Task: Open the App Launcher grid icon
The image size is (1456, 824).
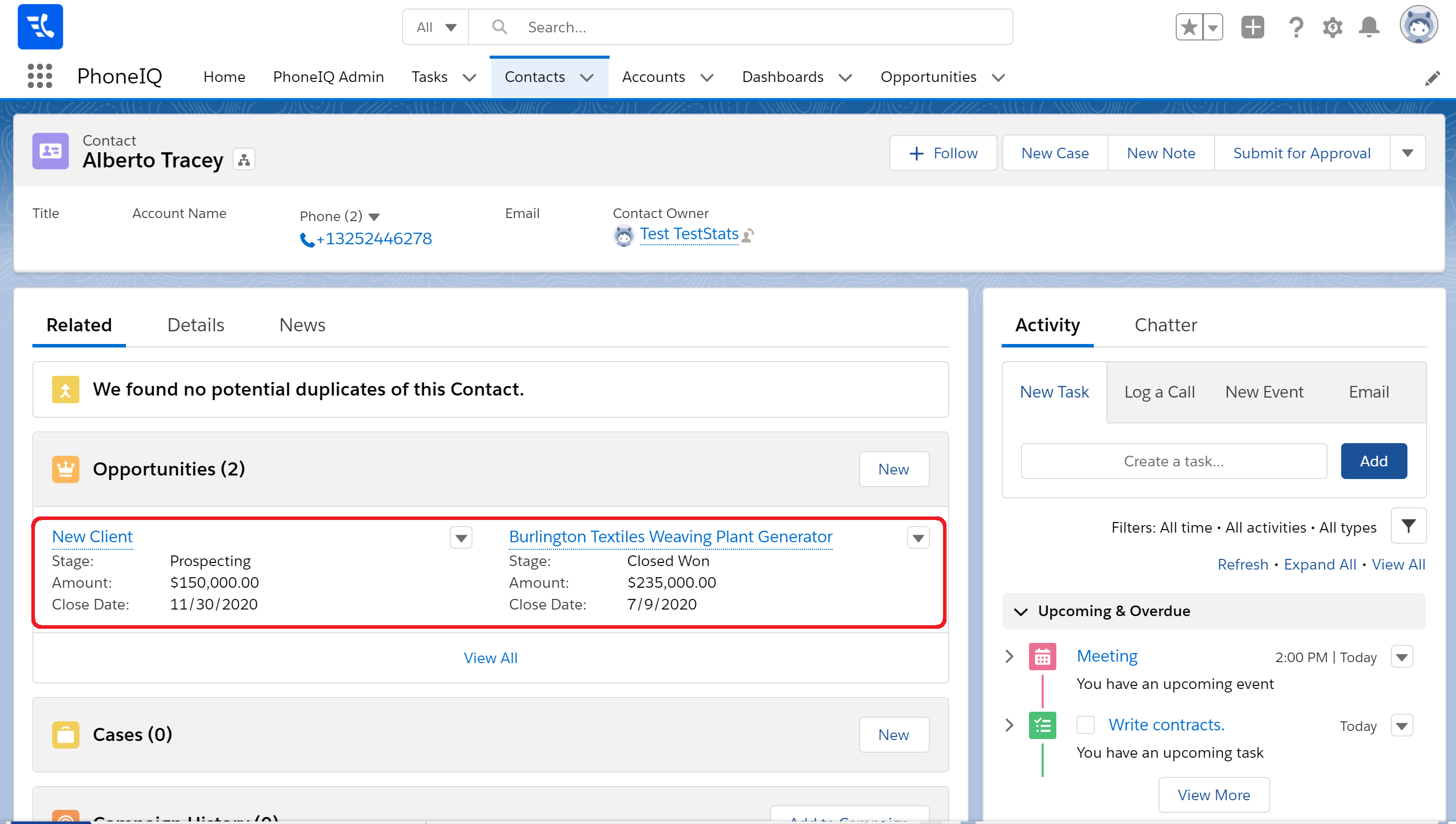Action: click(x=39, y=76)
